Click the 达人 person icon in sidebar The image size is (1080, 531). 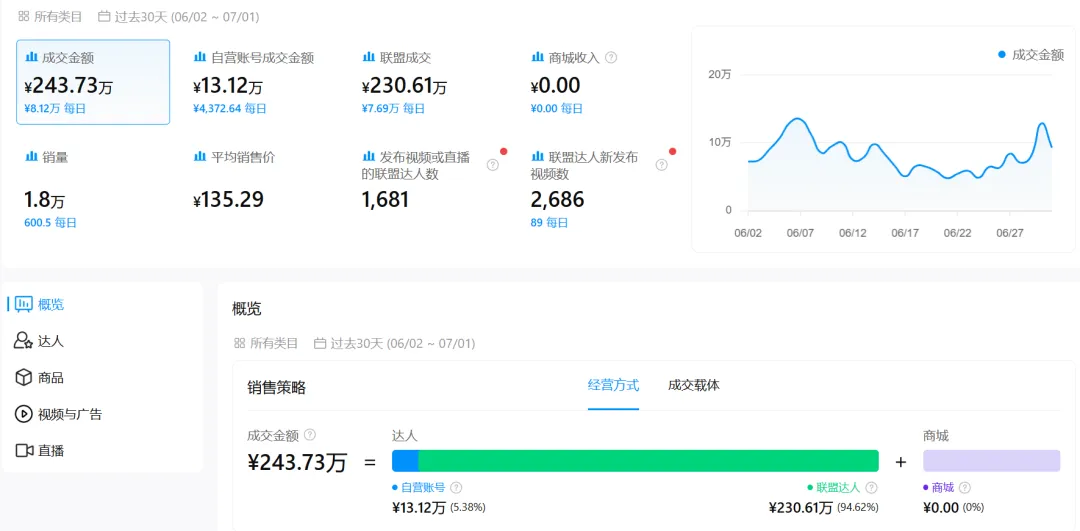pos(24,340)
